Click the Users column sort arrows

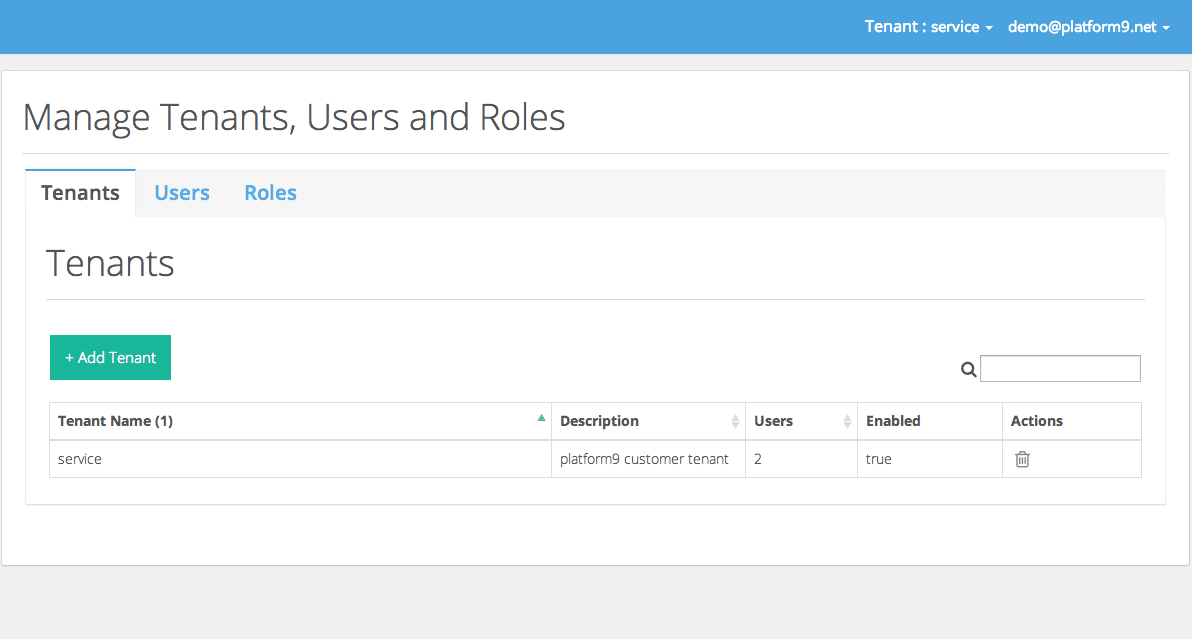(x=847, y=421)
